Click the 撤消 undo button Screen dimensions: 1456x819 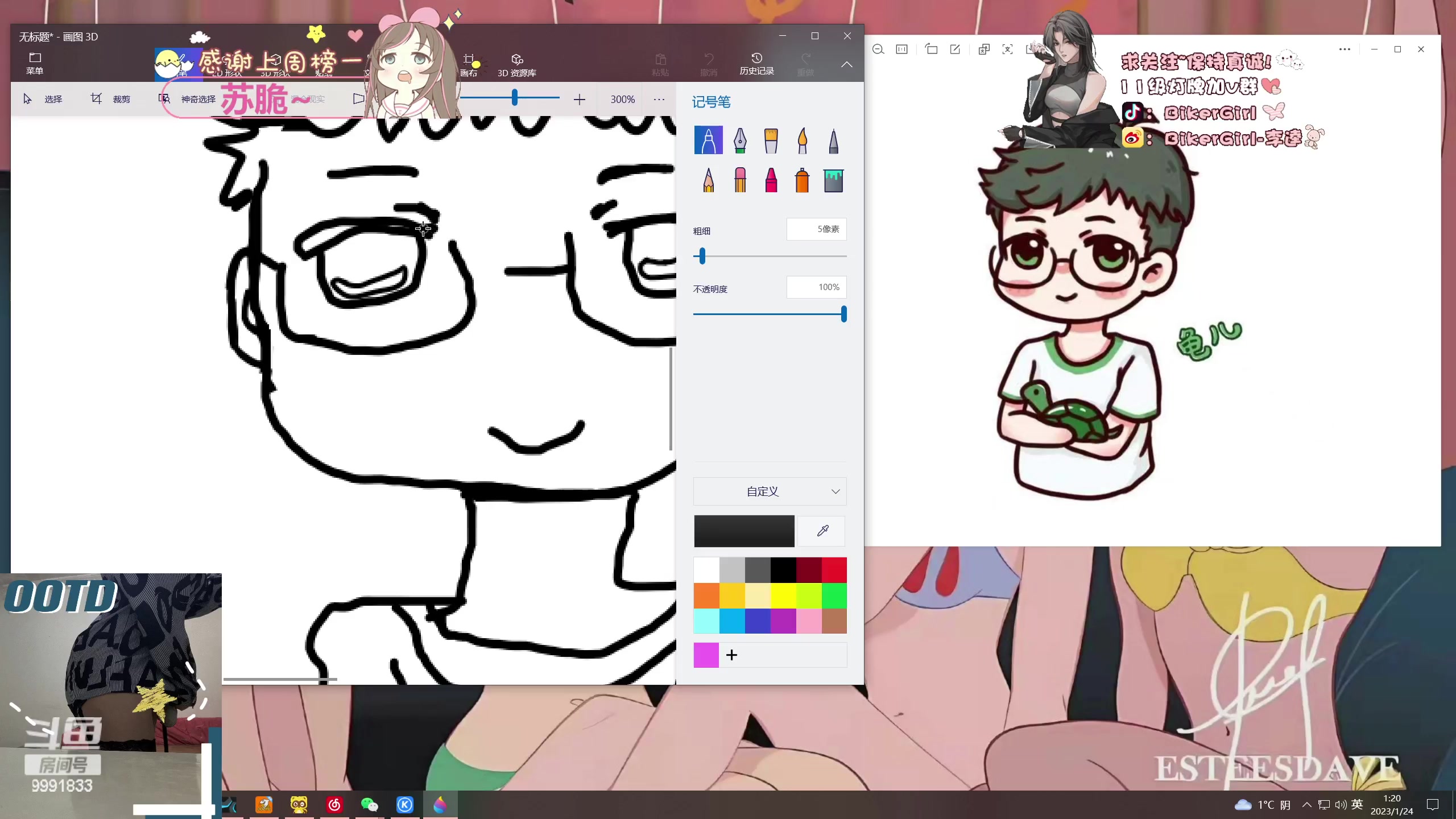(x=709, y=65)
